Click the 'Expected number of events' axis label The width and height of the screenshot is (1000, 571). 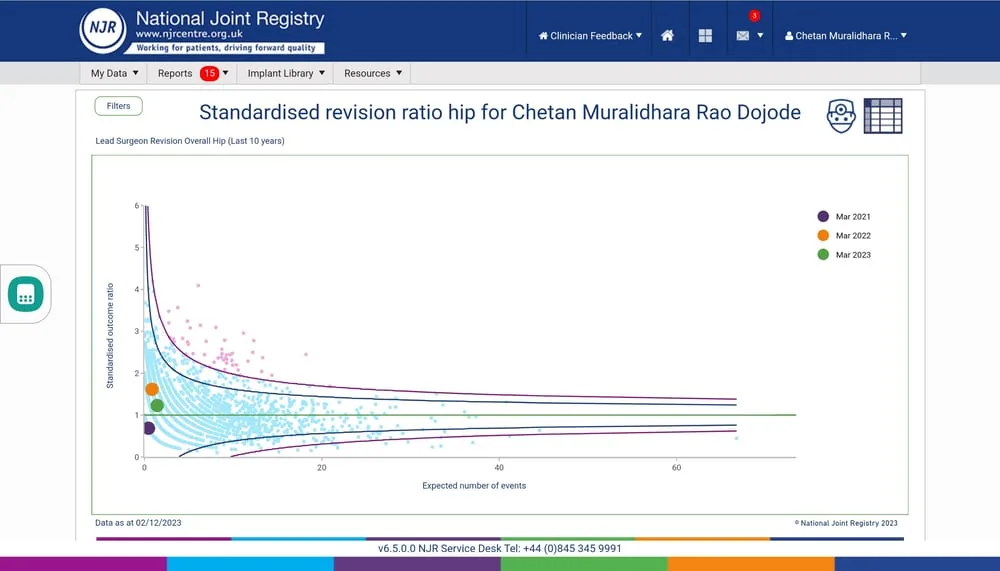point(474,486)
